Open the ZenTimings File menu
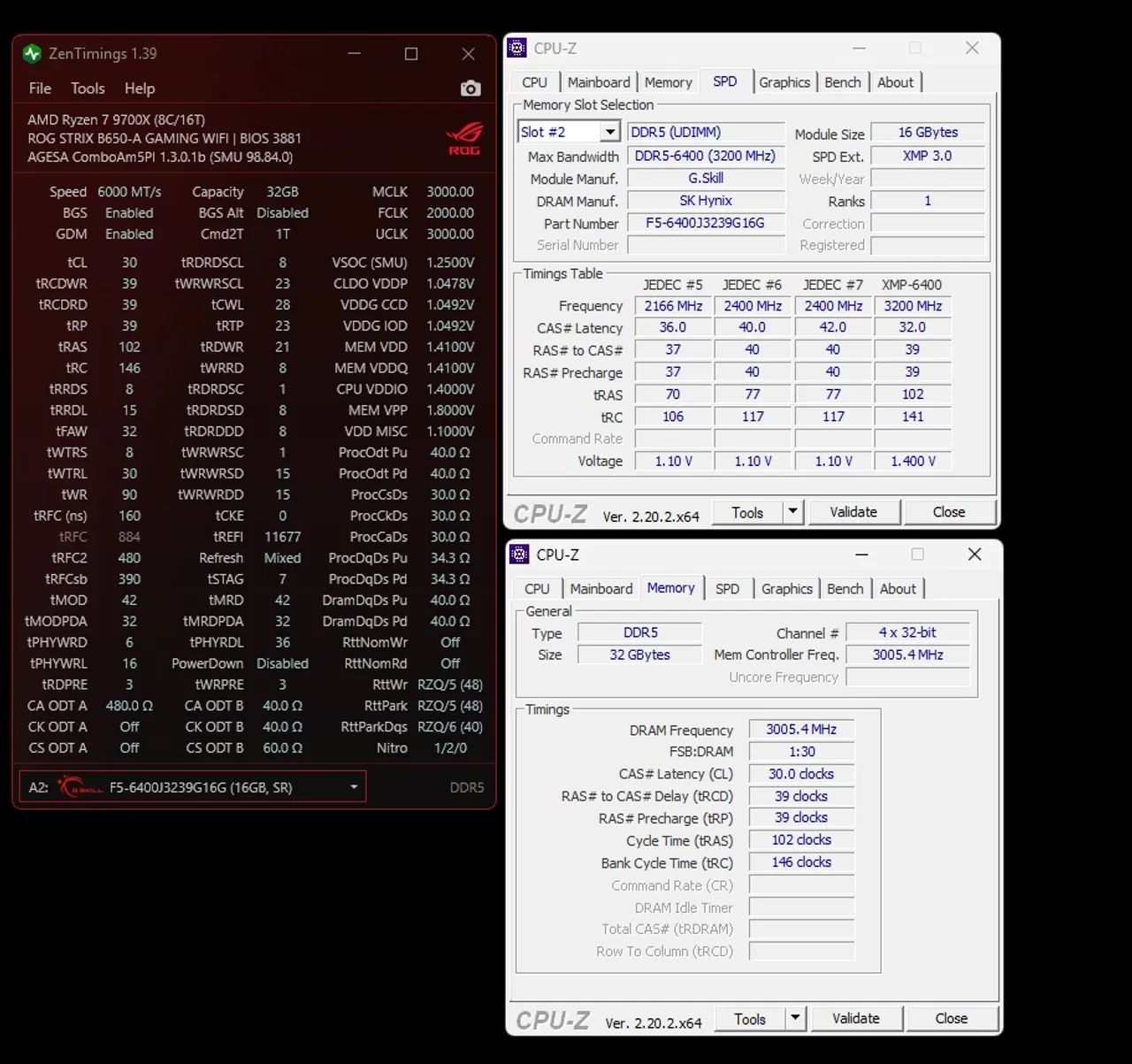The width and height of the screenshot is (1132, 1064). pyautogui.click(x=40, y=88)
